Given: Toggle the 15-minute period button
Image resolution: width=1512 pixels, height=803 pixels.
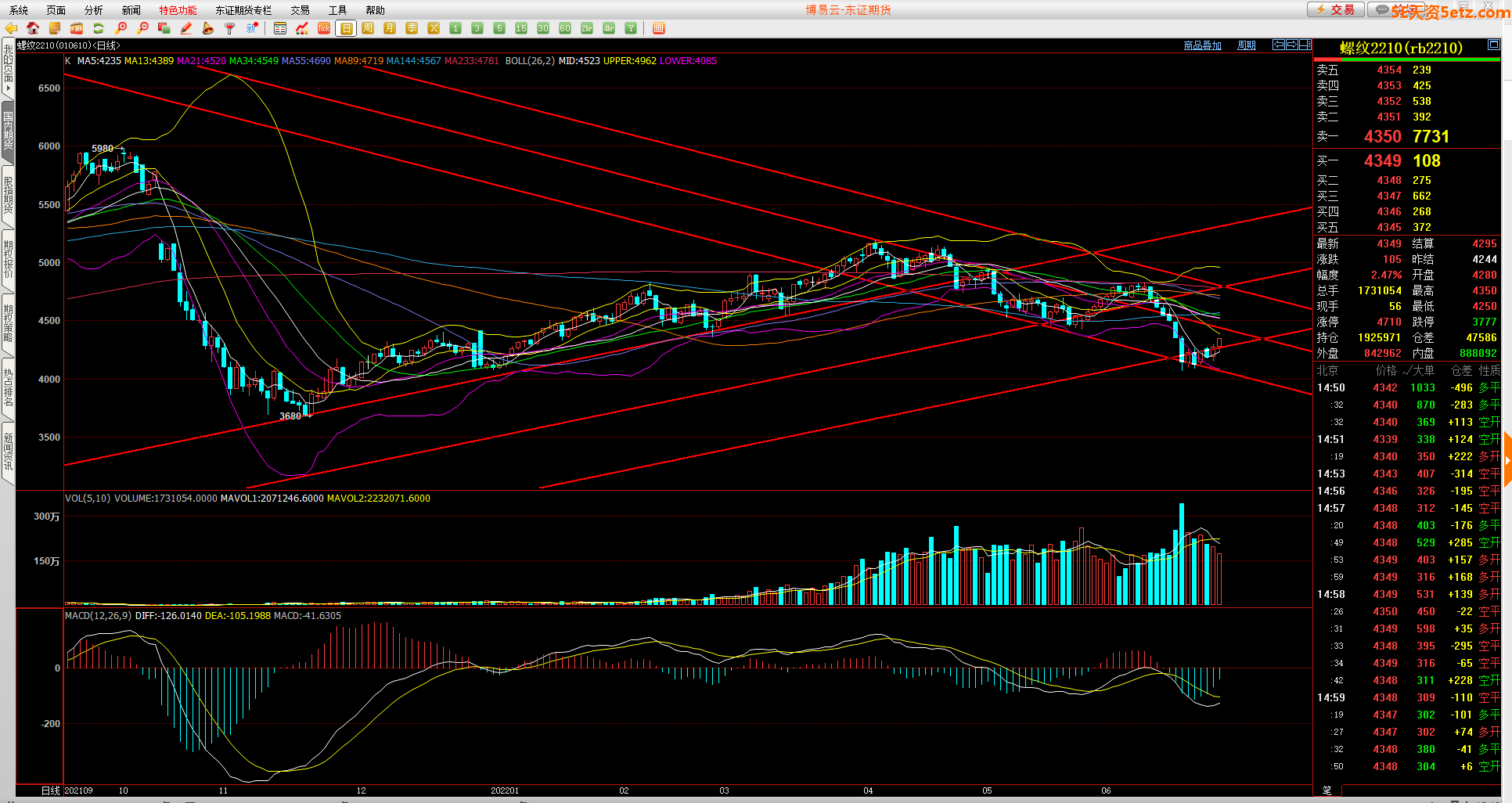Looking at the screenshot, I should (x=521, y=29).
